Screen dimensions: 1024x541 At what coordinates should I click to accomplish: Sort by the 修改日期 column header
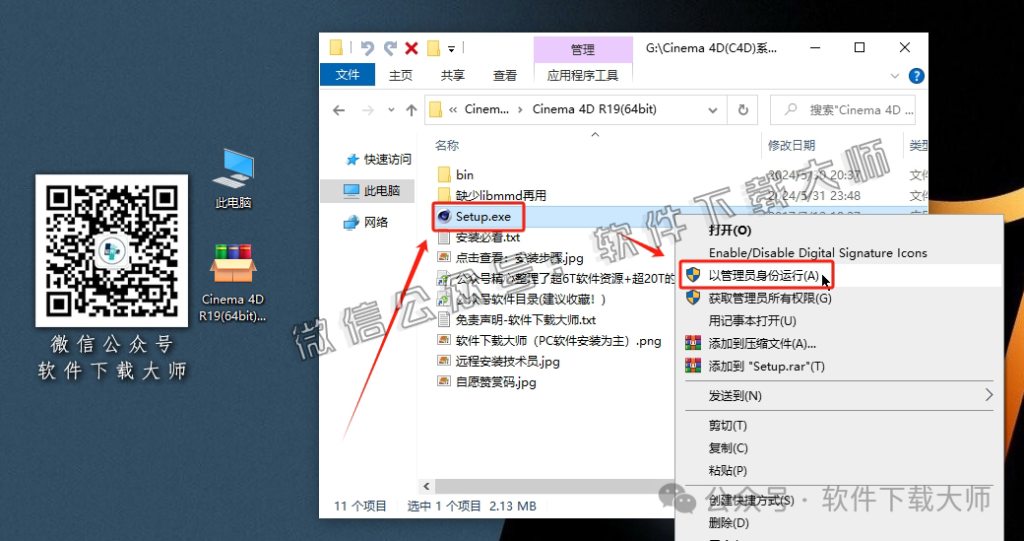pos(792,145)
